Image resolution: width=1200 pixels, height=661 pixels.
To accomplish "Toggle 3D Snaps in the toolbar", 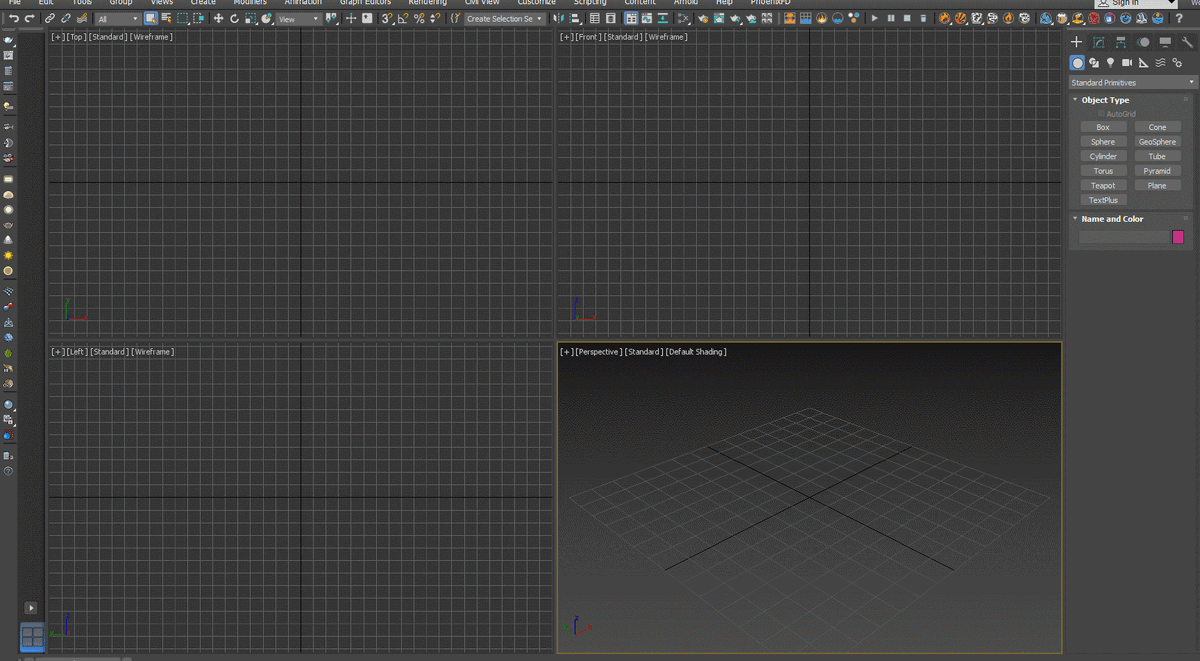I will coord(387,18).
